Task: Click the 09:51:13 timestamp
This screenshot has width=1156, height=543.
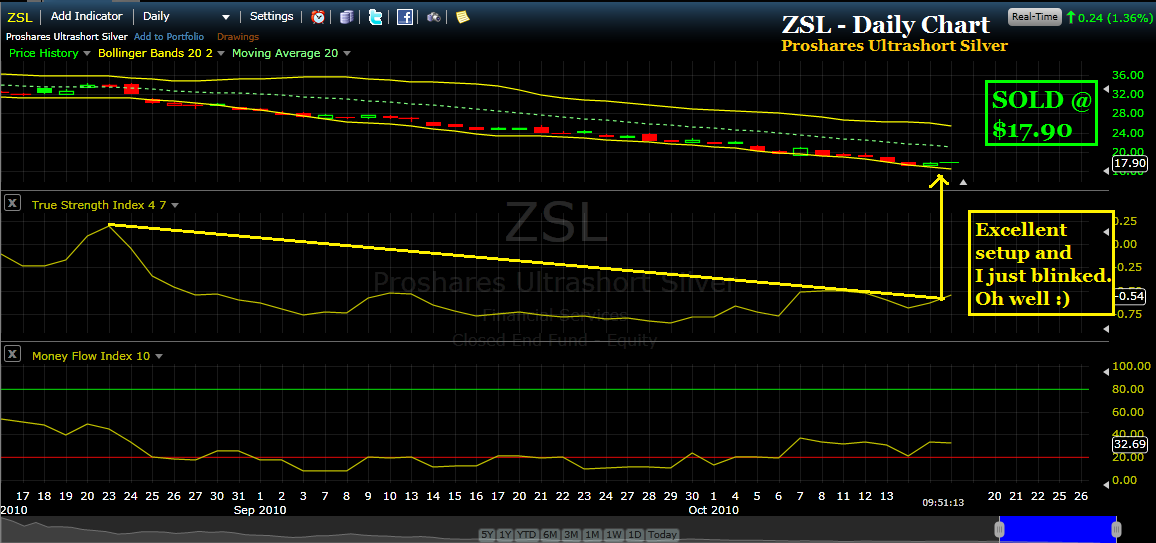Action: (941, 502)
